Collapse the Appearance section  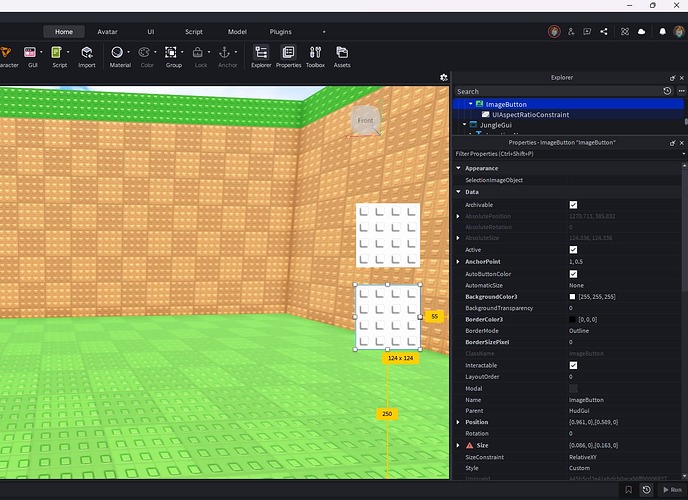459,168
